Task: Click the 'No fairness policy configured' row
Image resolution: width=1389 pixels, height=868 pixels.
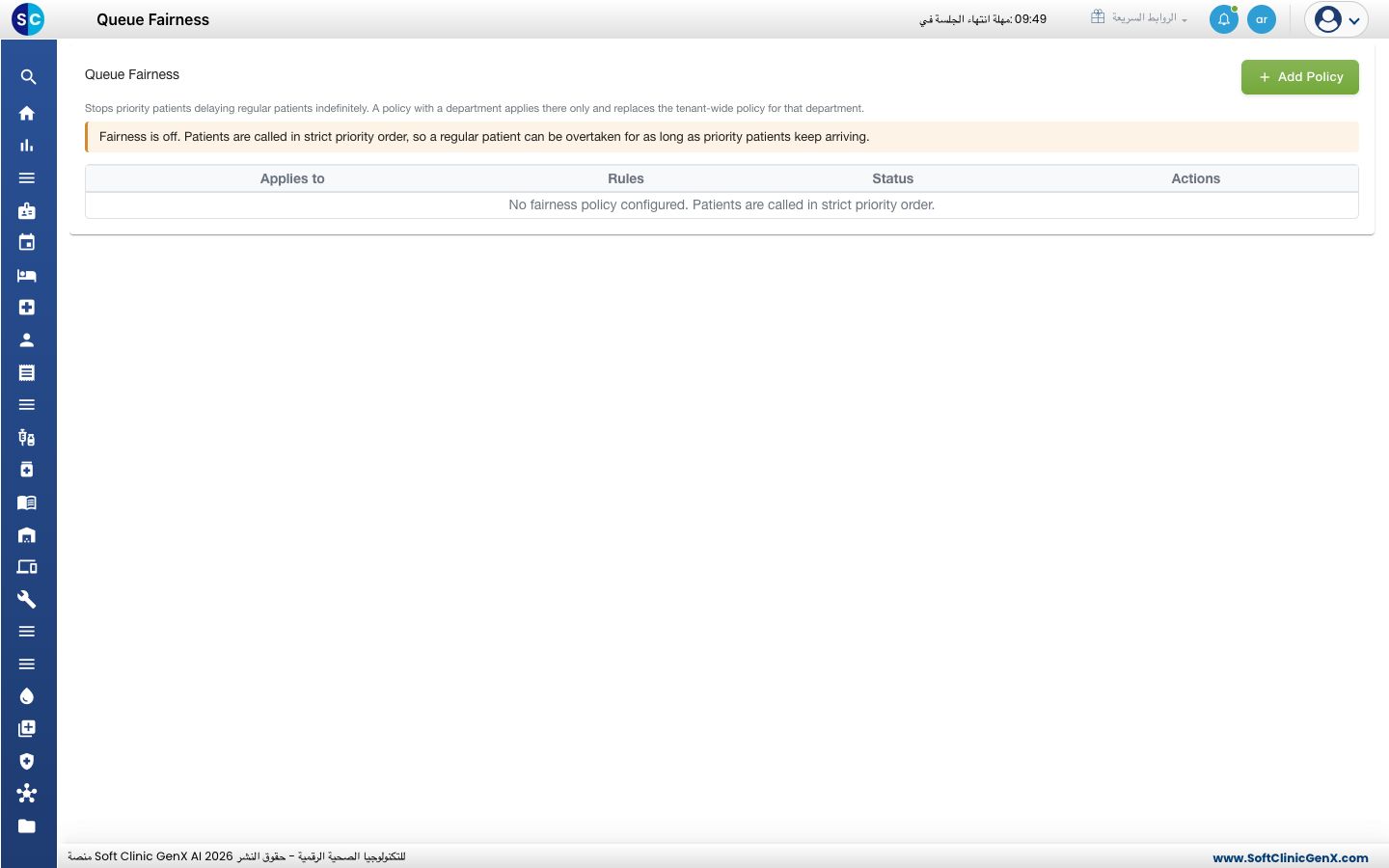Action: click(722, 205)
